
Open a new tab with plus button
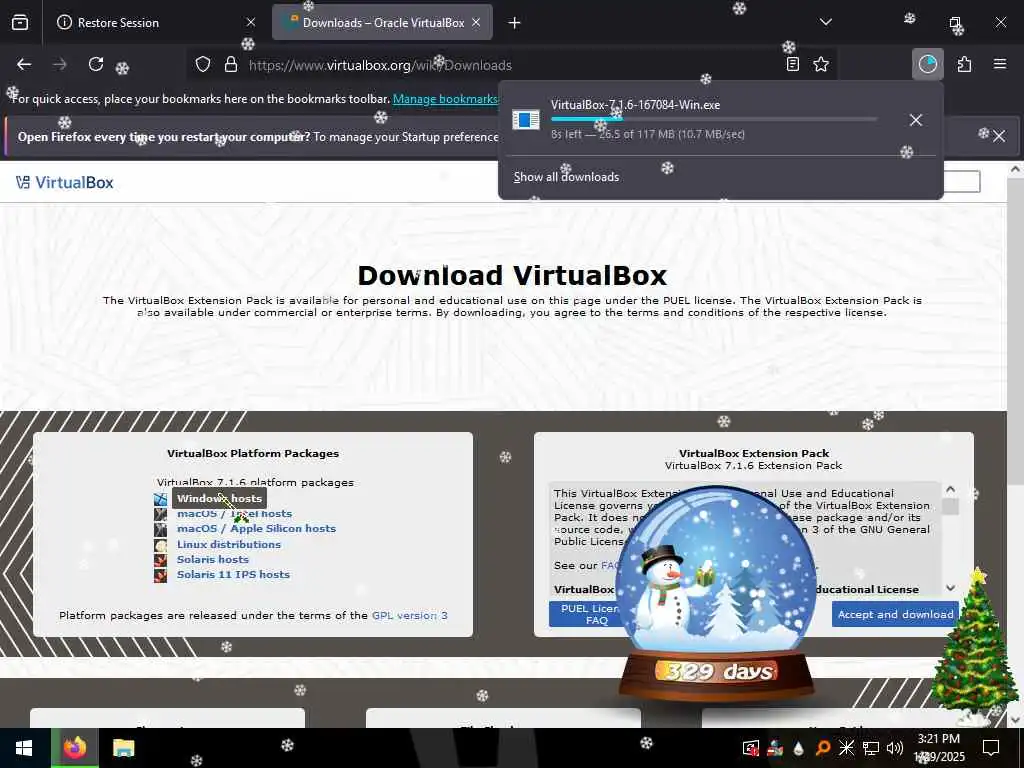(x=515, y=23)
